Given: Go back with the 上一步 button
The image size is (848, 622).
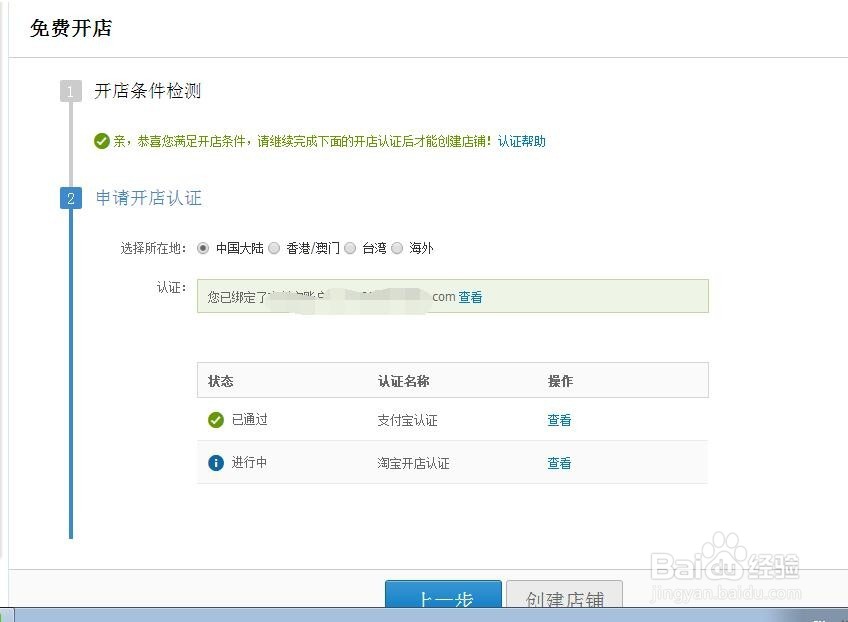Looking at the screenshot, I should [x=443, y=594].
